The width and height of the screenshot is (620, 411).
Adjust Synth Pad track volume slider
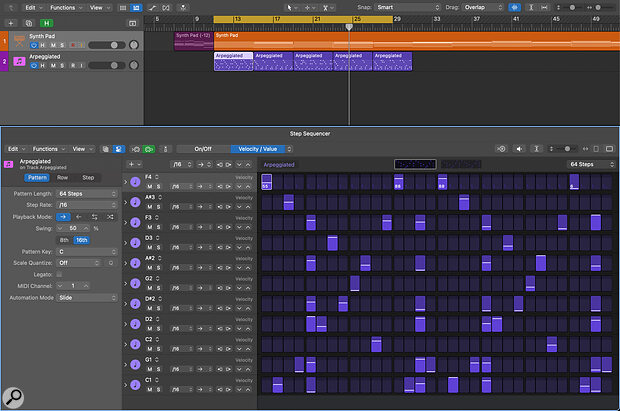click(x=107, y=45)
